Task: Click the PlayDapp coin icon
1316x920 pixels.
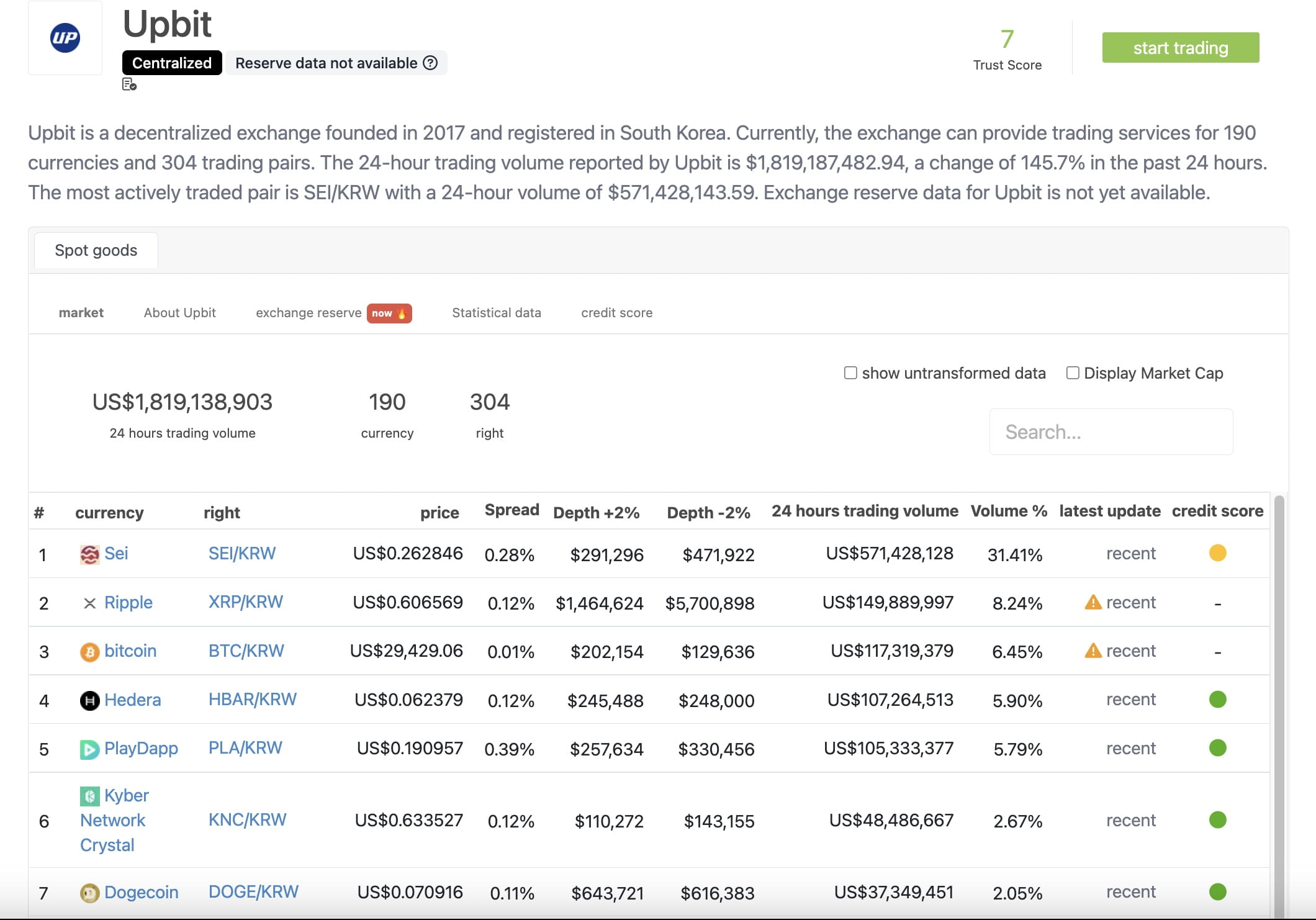Action: pyautogui.click(x=89, y=749)
